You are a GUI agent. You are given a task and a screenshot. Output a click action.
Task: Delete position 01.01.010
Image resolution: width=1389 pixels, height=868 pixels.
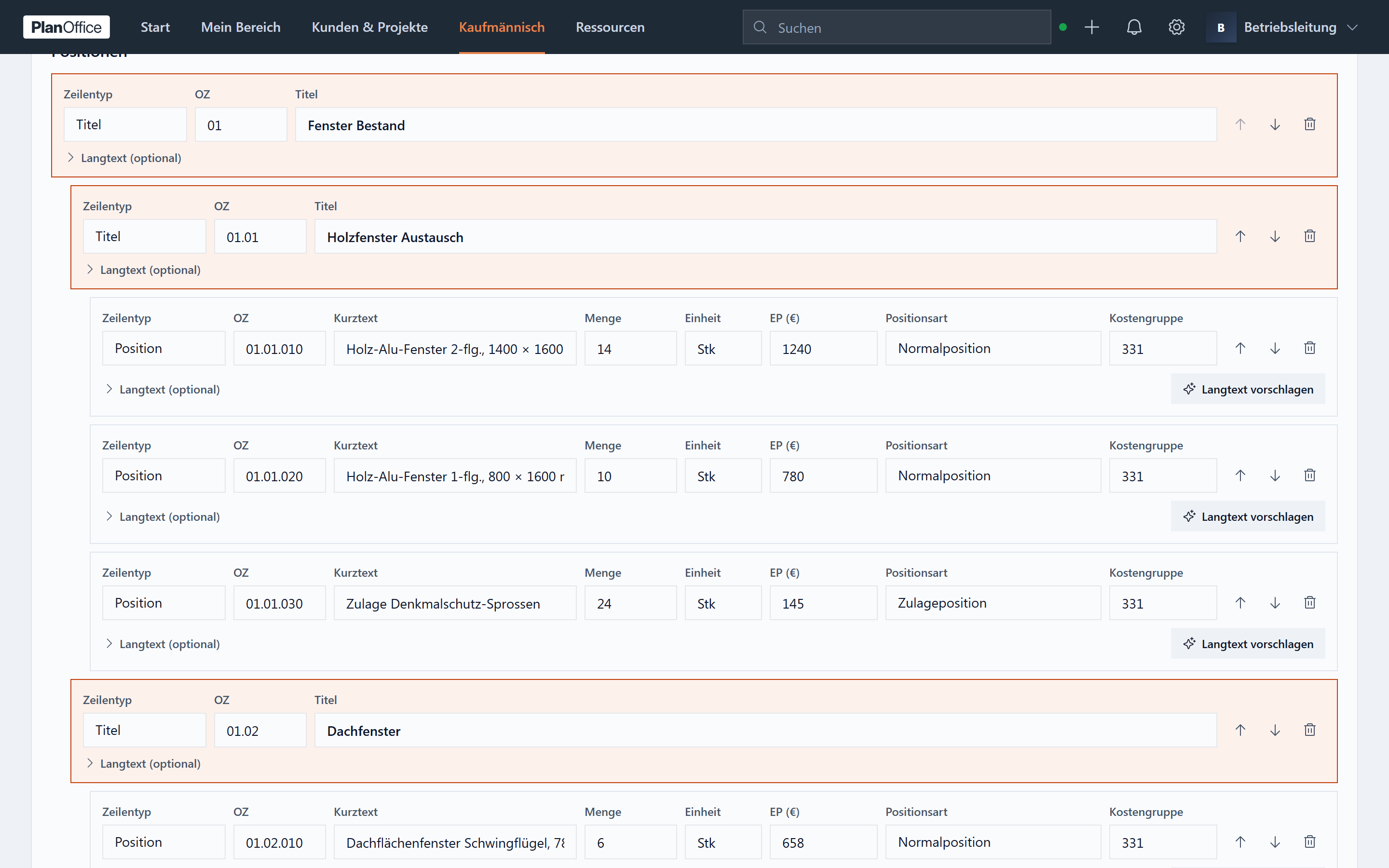click(x=1309, y=349)
